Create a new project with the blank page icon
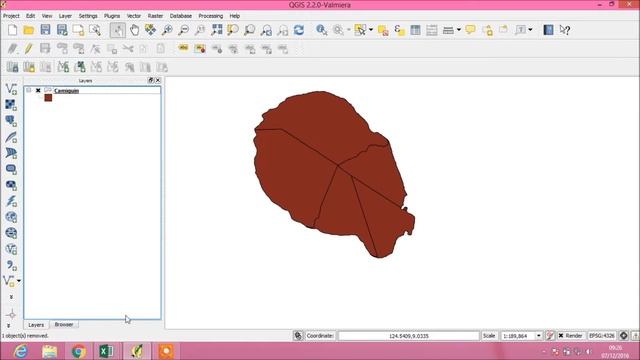This screenshot has width=640, height=360. (x=13, y=30)
